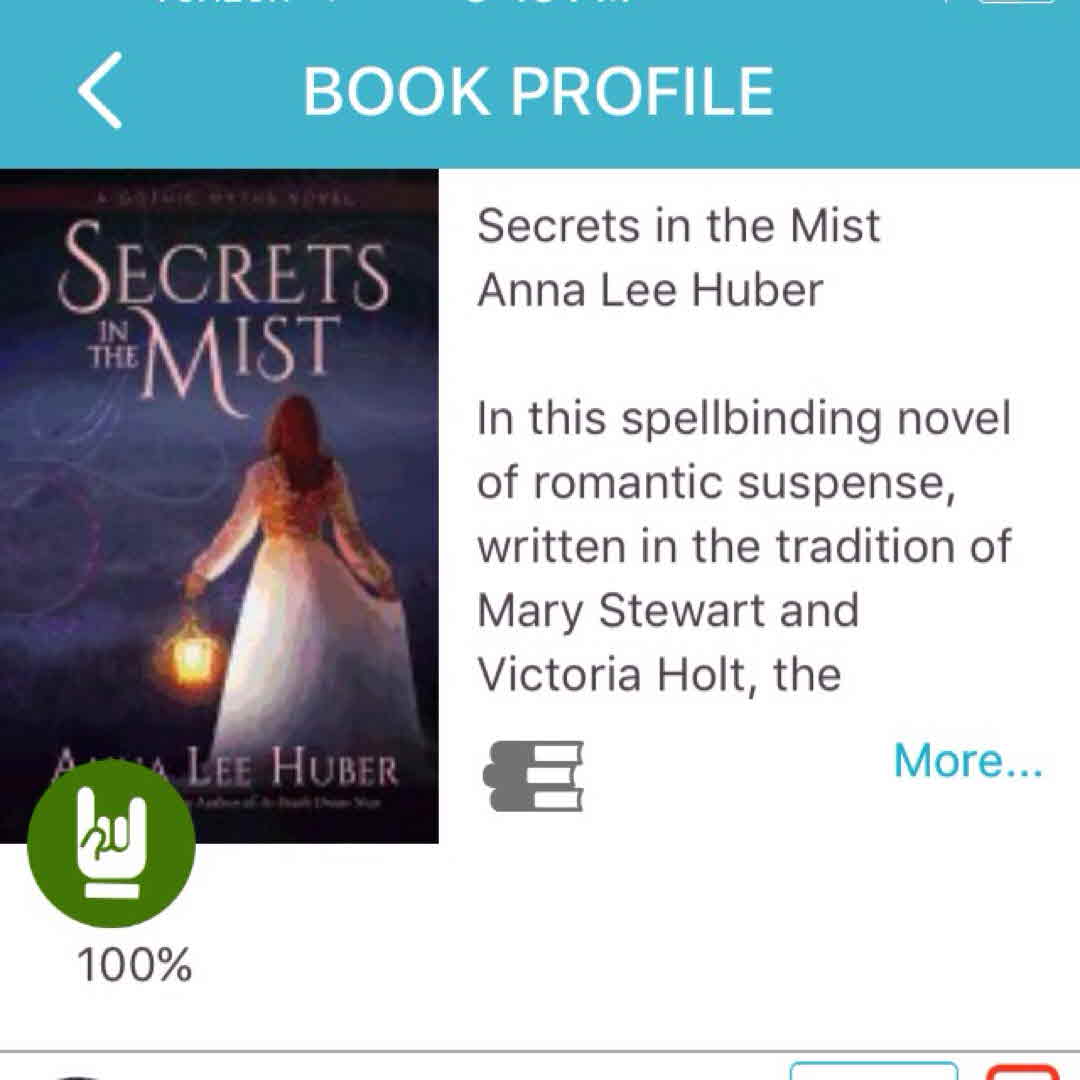Tap the battery indicator in status bar

click(1015, 2)
